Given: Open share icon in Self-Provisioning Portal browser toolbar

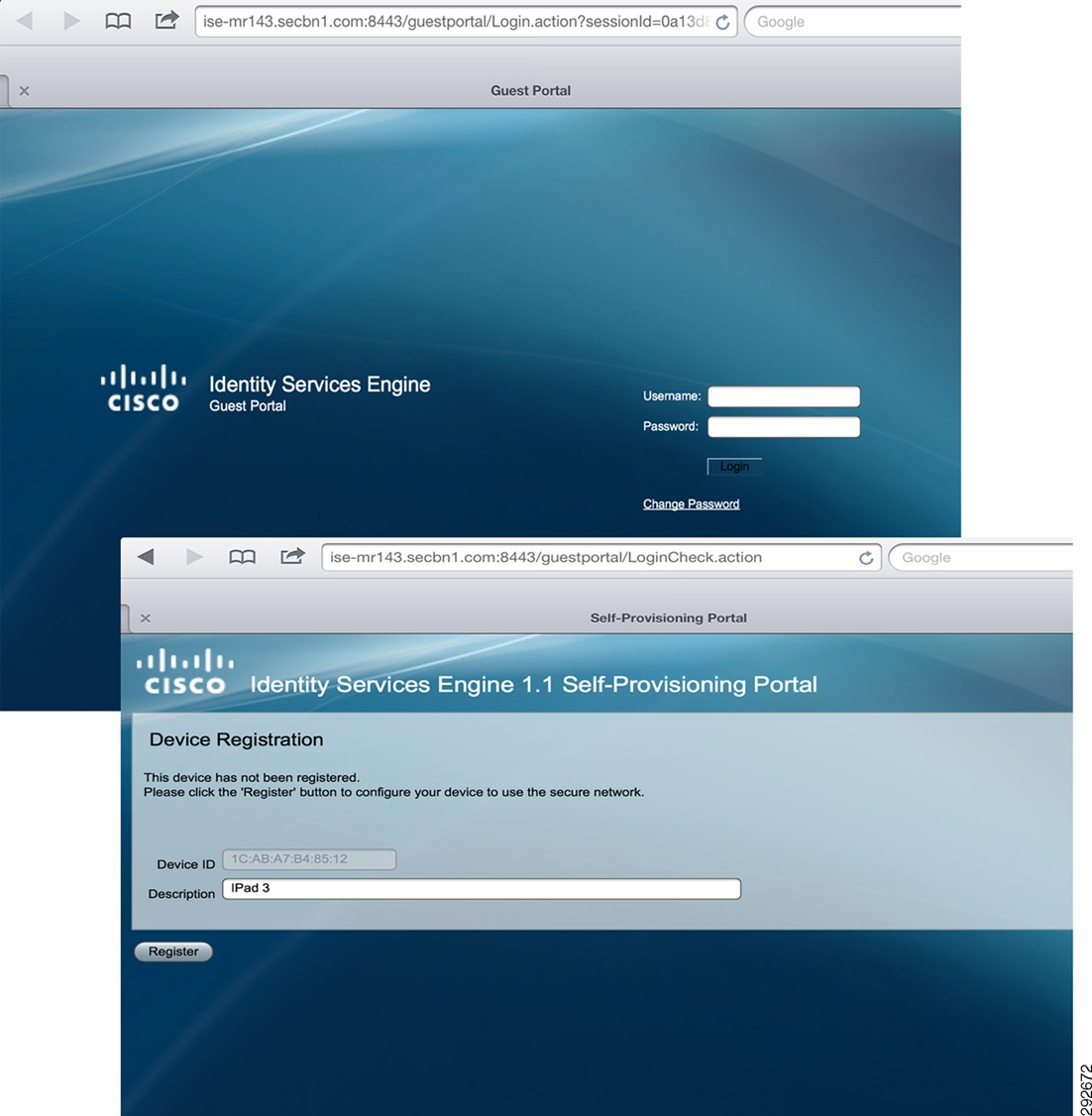Looking at the screenshot, I should pyautogui.click(x=292, y=556).
